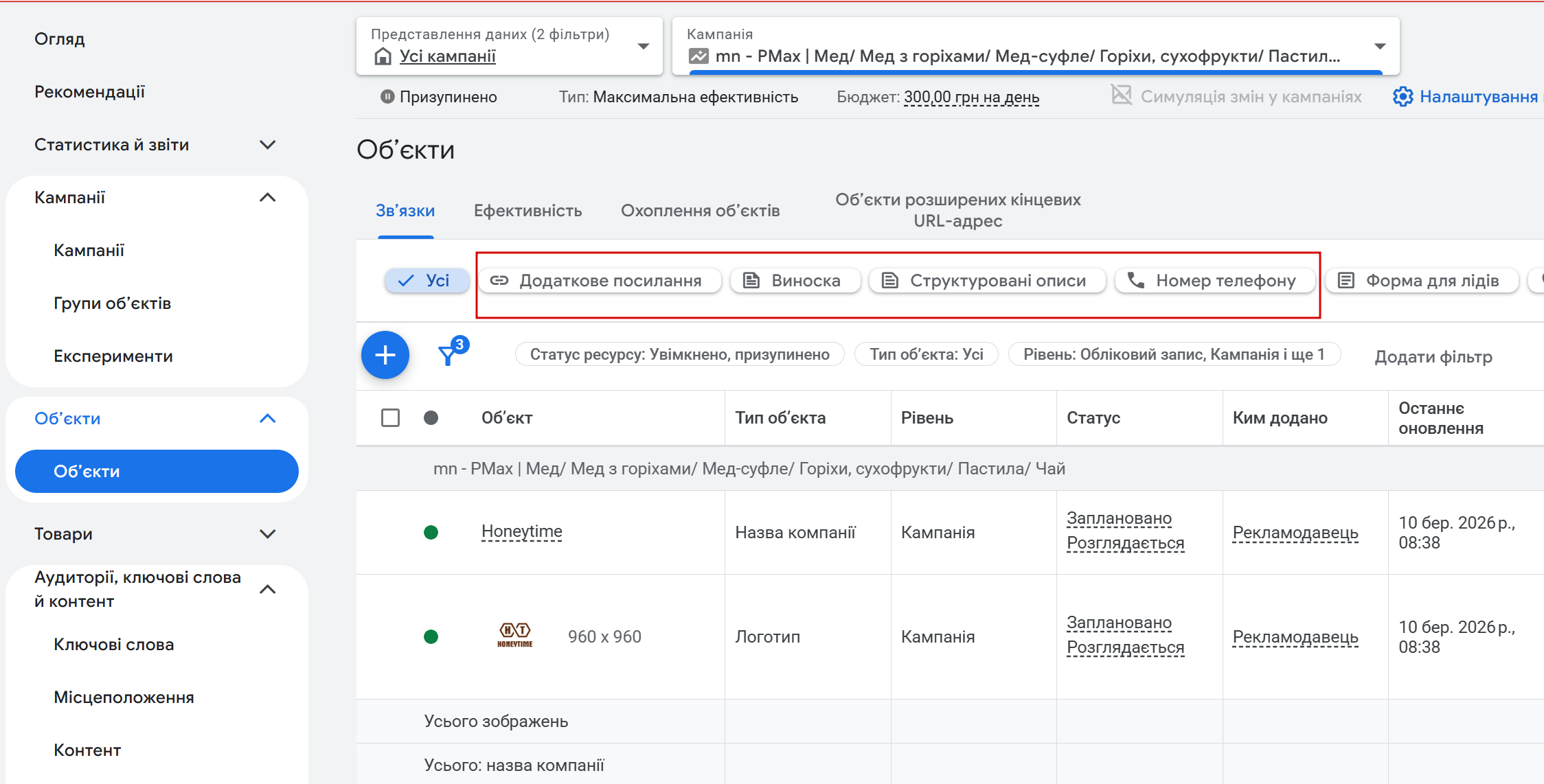The width and height of the screenshot is (1544, 784).
Task: Switch to the Ефективність tab
Action: 527,211
